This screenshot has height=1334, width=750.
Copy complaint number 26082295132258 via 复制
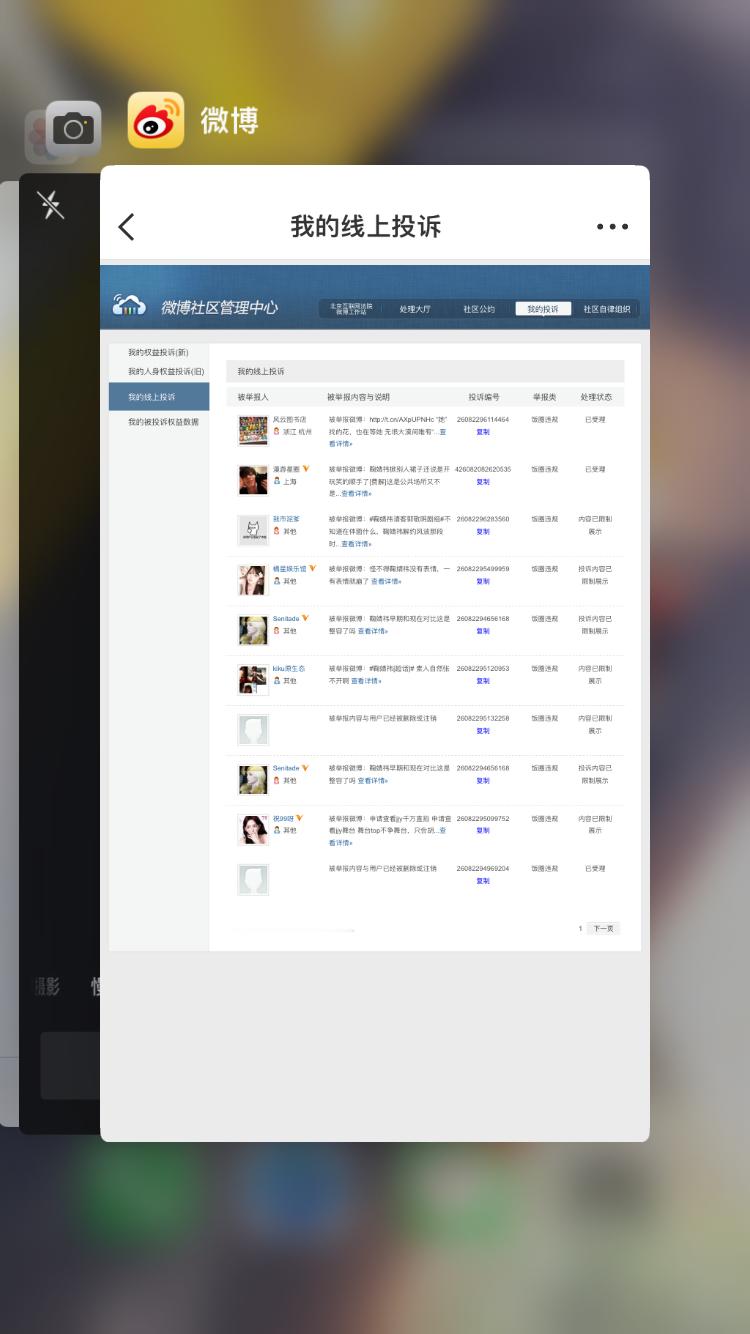[x=483, y=731]
